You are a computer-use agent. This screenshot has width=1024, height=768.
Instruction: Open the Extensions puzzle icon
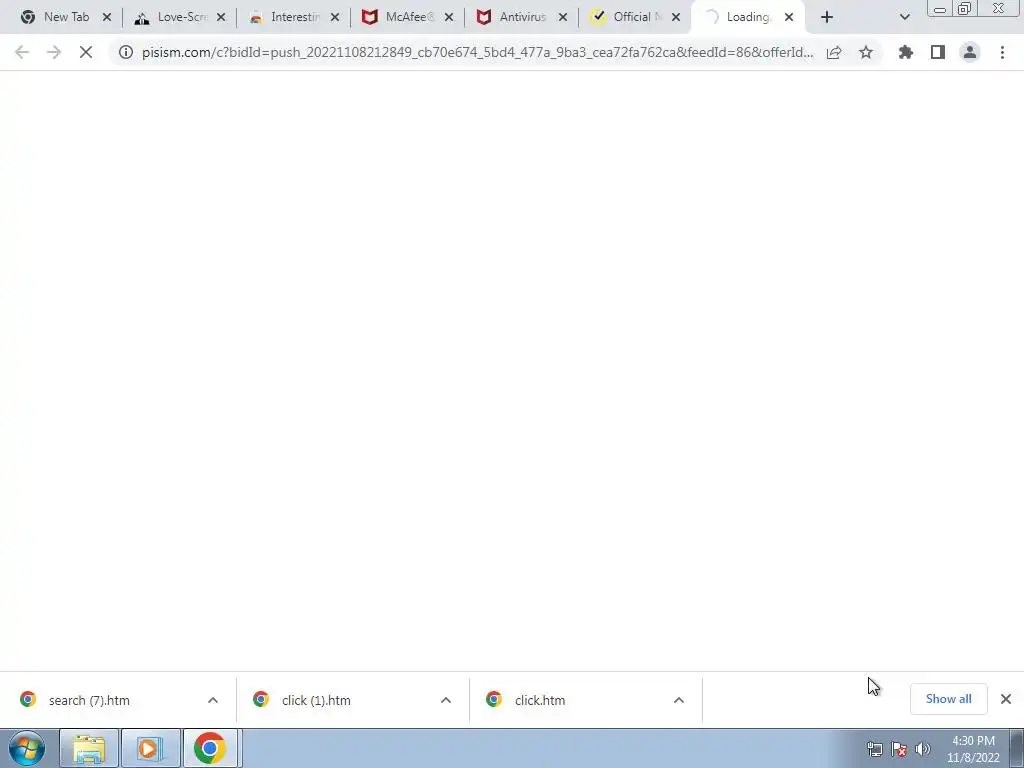click(906, 52)
